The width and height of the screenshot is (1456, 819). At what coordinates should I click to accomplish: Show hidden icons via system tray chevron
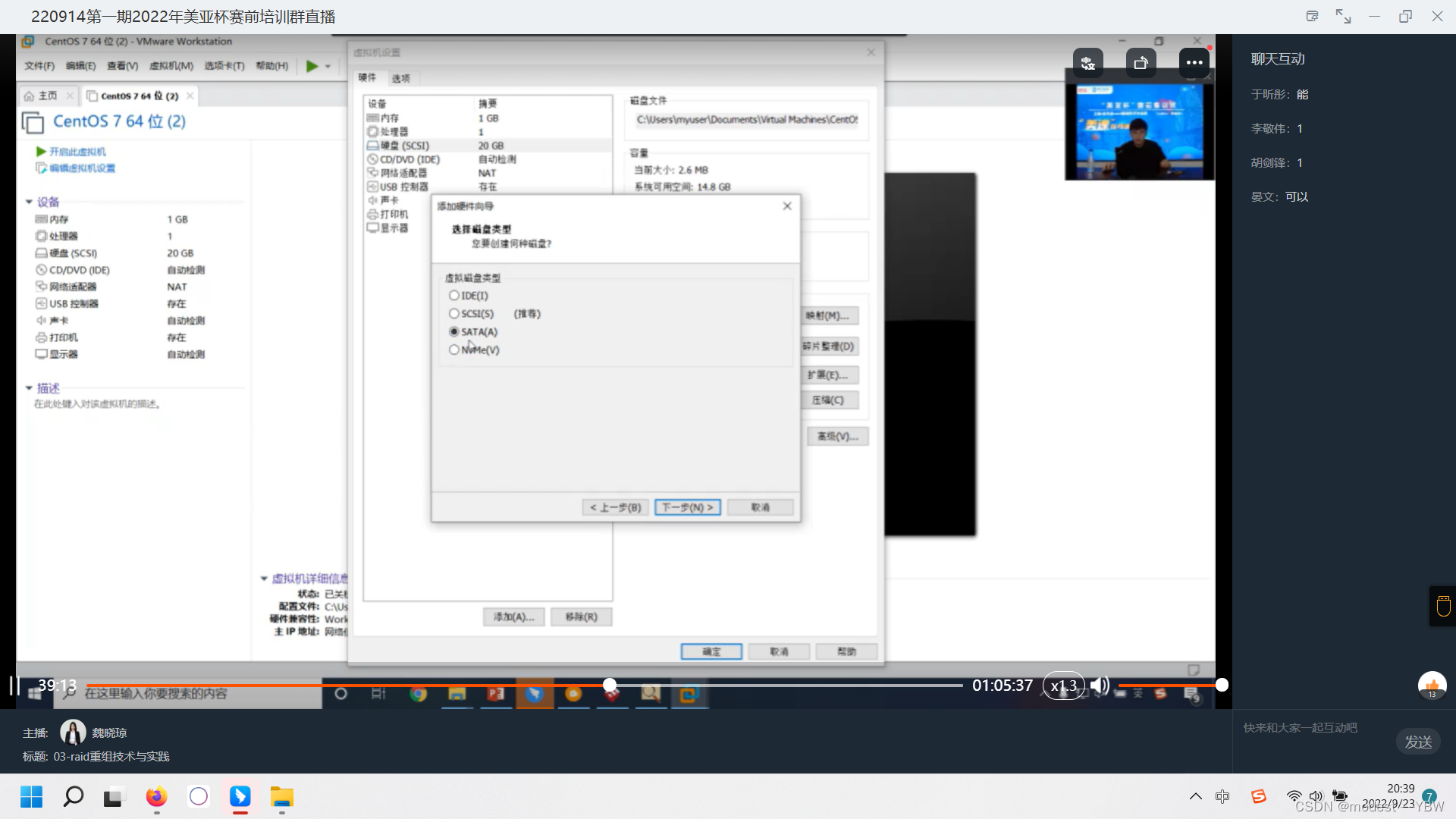[1195, 796]
